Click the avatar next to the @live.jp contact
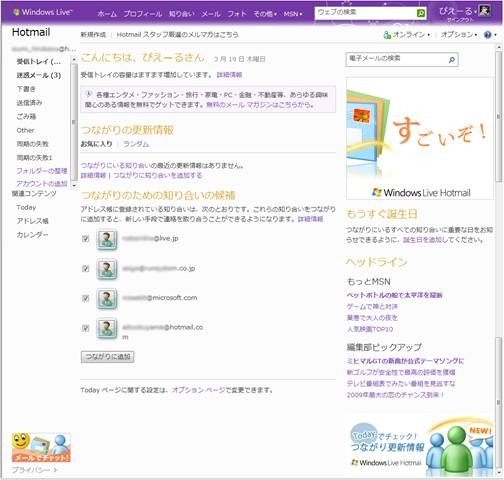This screenshot has width=504, height=480. [x=107, y=239]
